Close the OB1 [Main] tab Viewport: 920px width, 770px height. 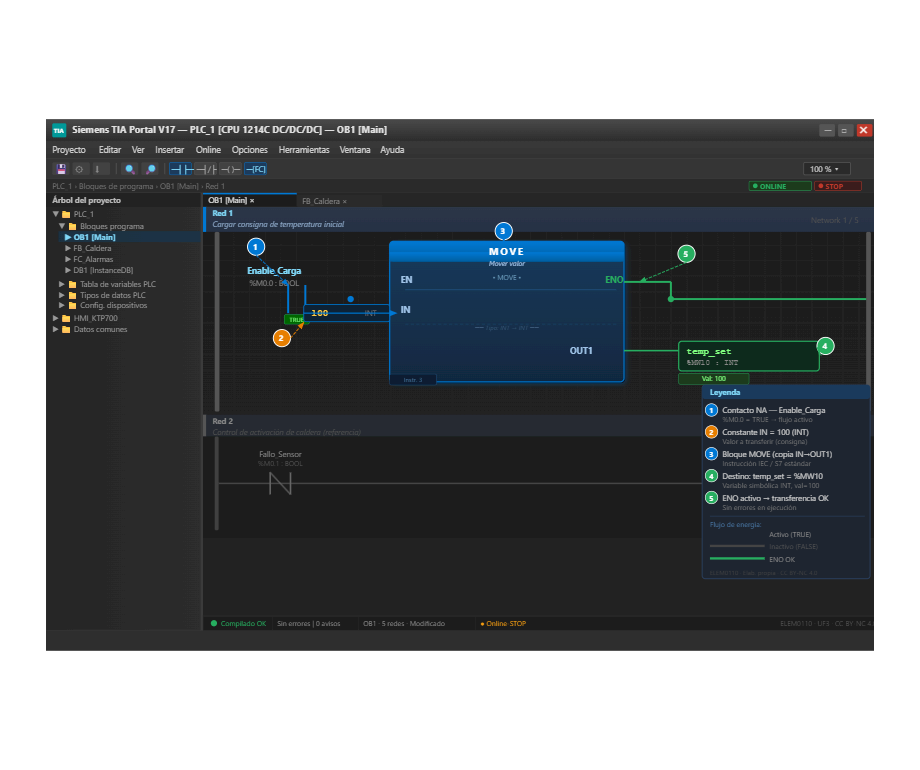pos(252,201)
